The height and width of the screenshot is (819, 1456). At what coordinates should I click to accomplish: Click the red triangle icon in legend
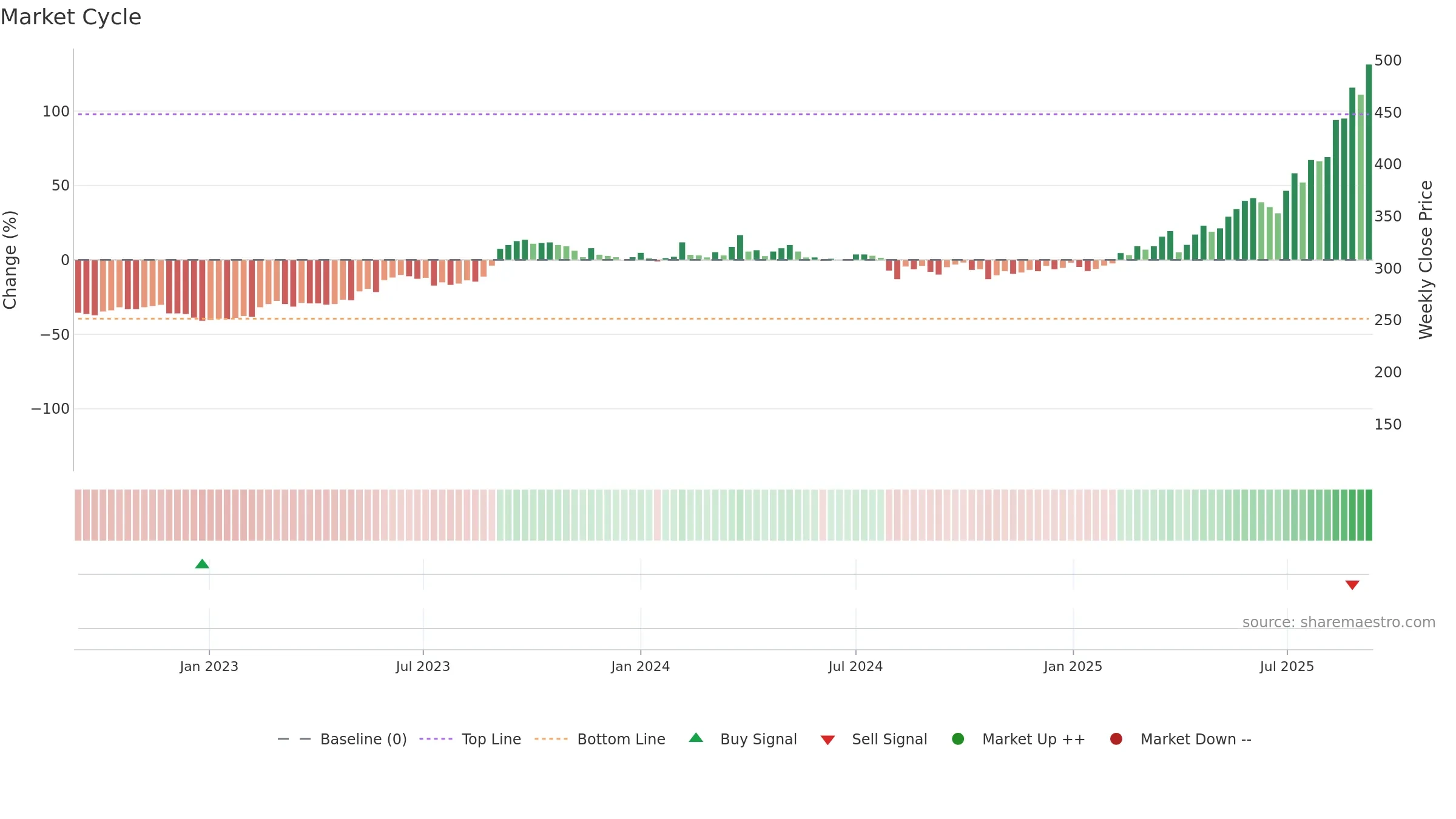click(x=827, y=740)
